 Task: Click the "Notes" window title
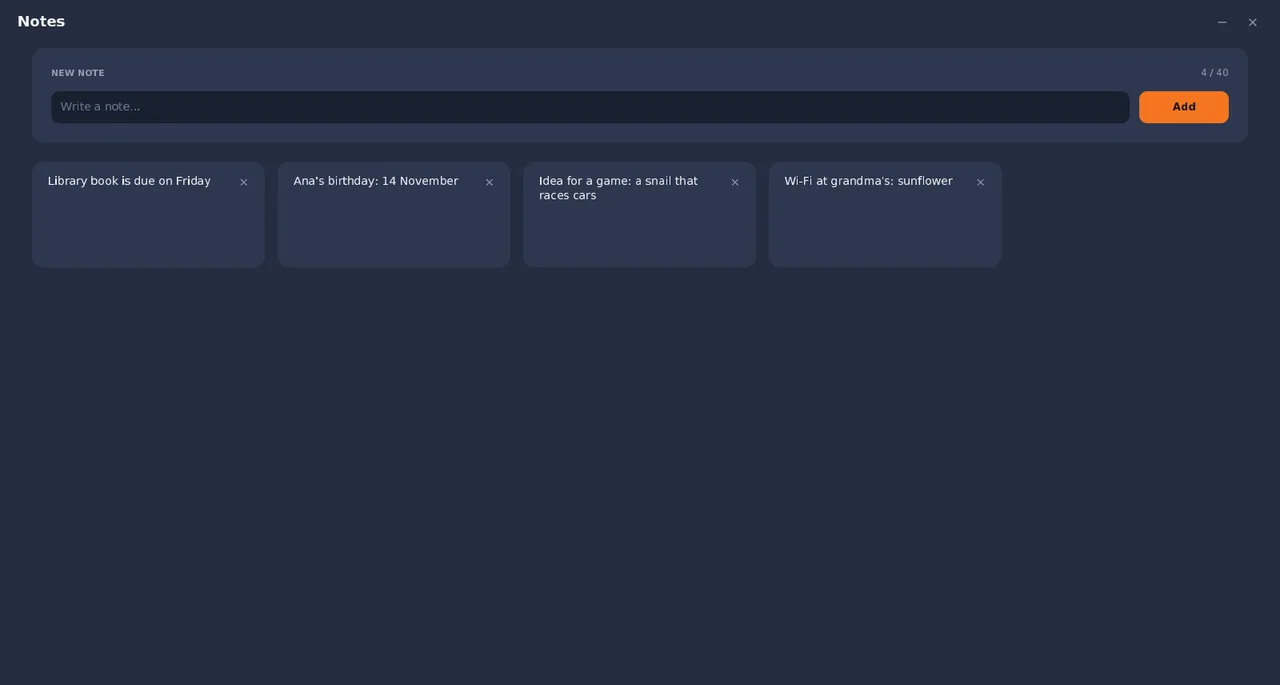click(41, 21)
